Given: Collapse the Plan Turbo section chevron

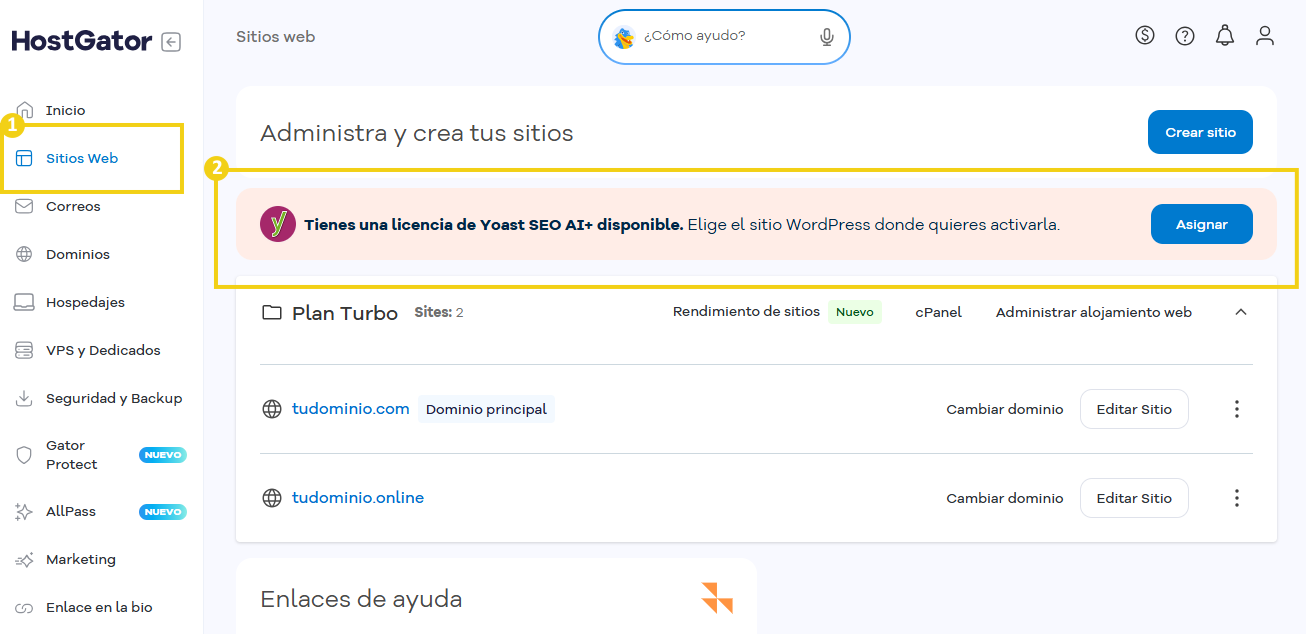Looking at the screenshot, I should [x=1241, y=312].
